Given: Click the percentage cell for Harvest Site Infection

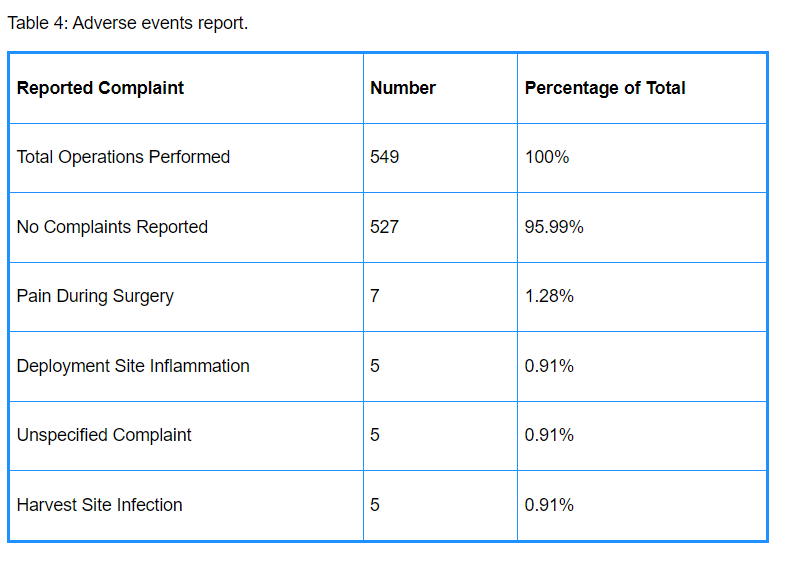Looking at the screenshot, I should (x=549, y=505).
